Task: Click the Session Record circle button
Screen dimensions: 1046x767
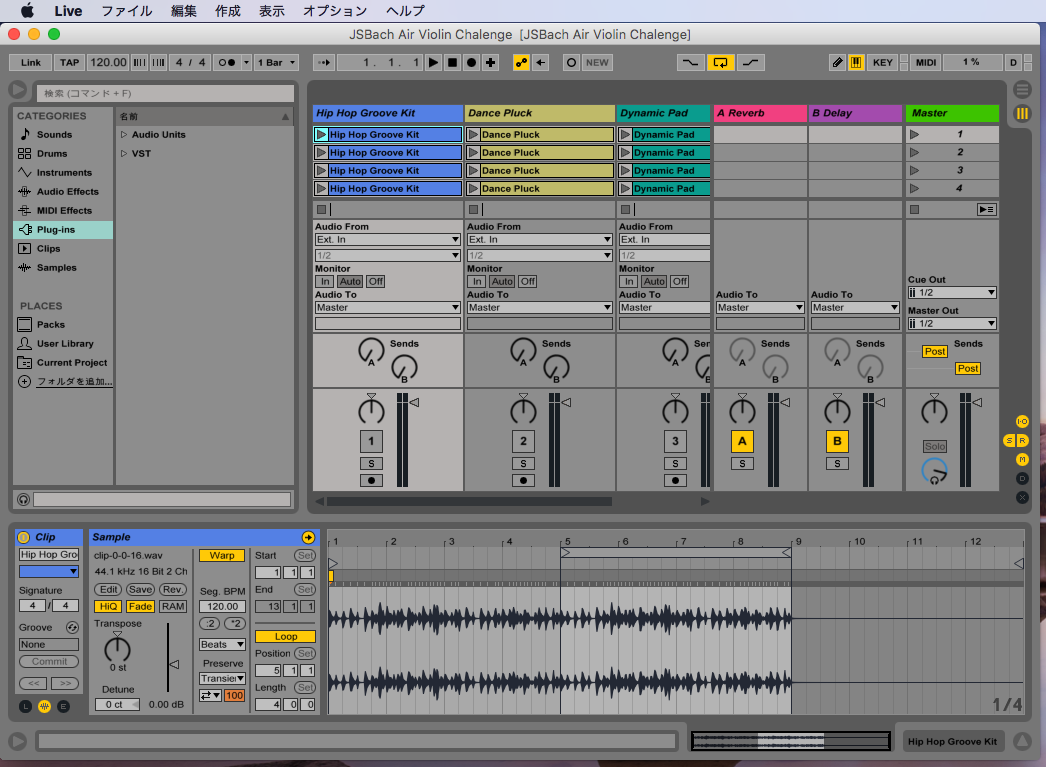Action: click(x=571, y=63)
